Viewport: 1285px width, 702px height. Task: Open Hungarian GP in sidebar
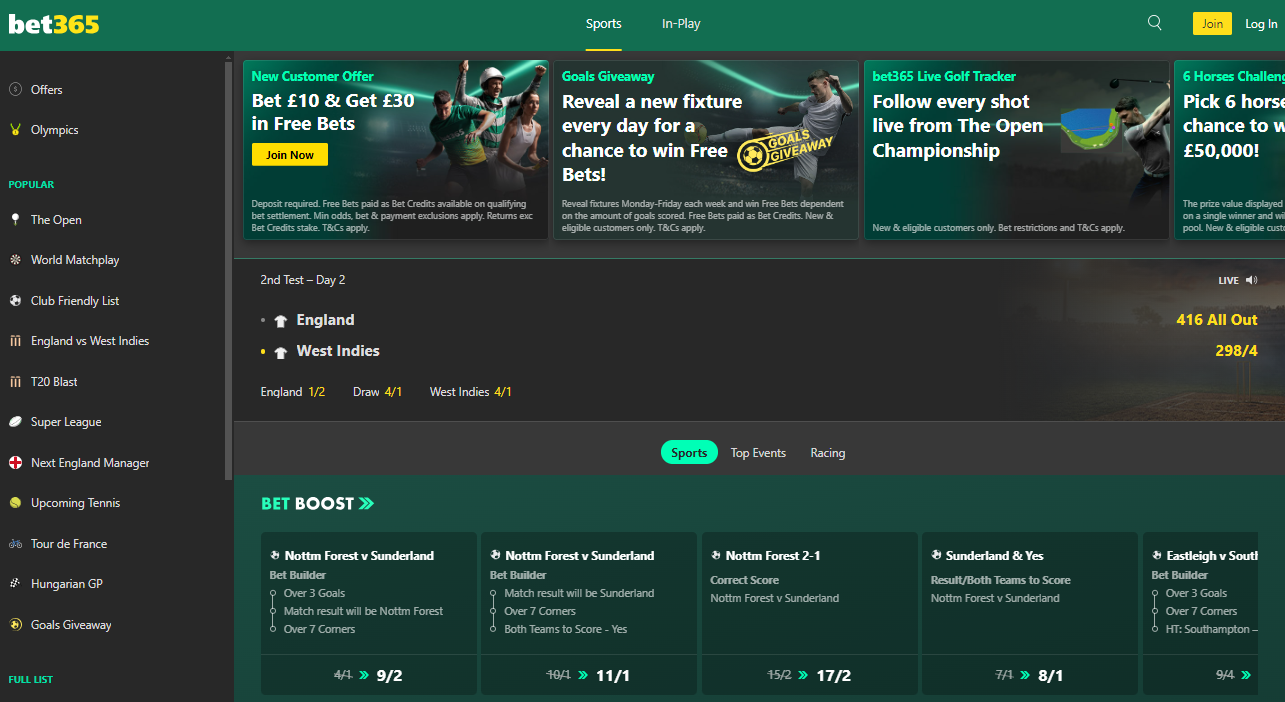click(x=67, y=584)
